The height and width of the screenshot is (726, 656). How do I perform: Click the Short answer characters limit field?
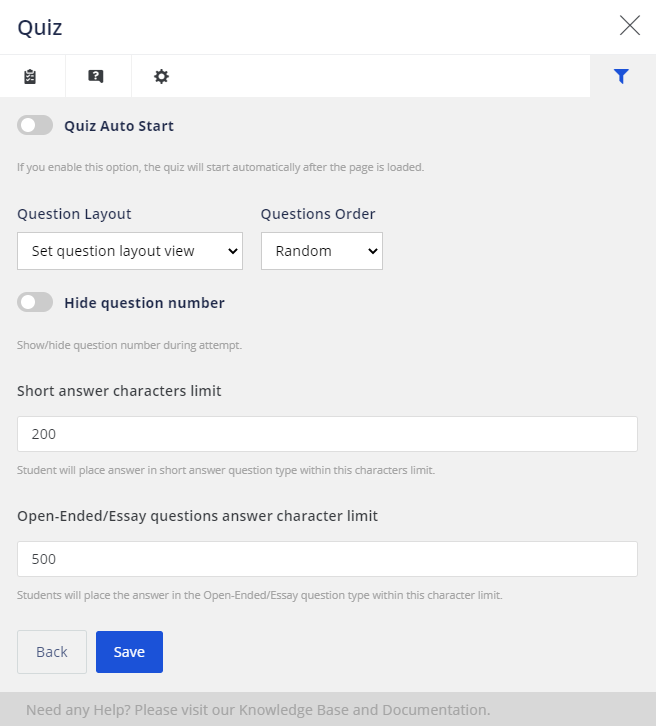327,434
